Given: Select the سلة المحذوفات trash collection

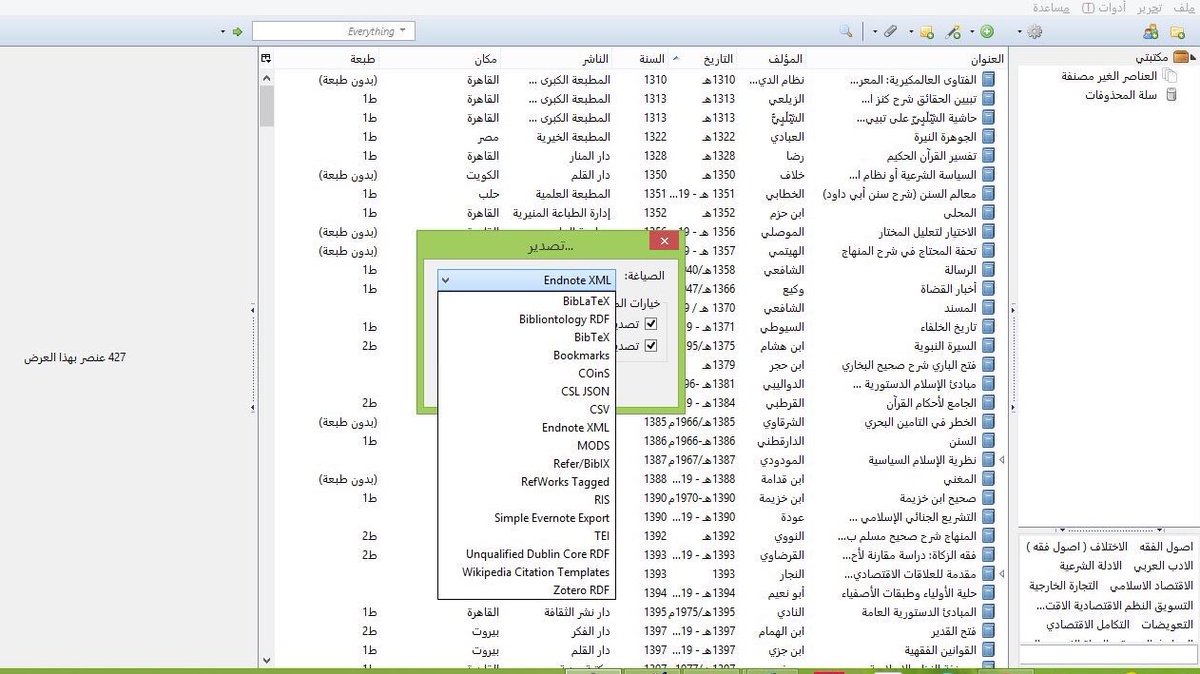Looking at the screenshot, I should [x=1120, y=95].
